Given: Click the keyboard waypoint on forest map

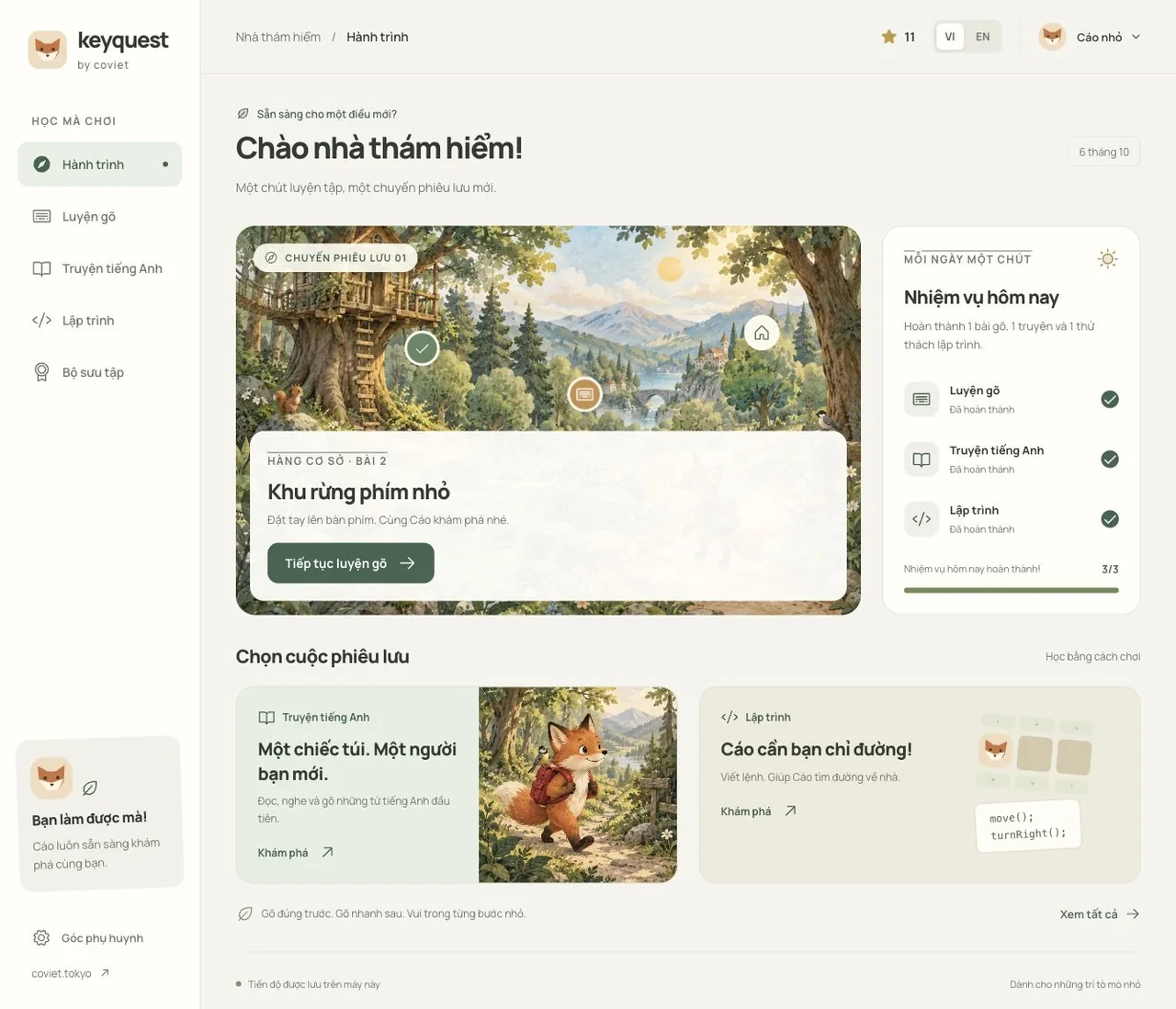Looking at the screenshot, I should (x=584, y=394).
